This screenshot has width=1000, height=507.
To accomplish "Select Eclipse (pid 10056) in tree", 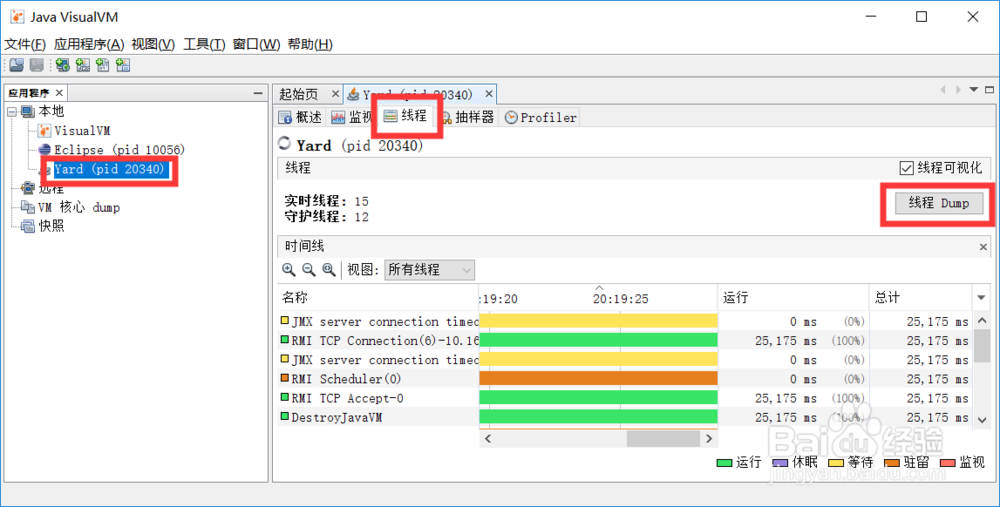I will point(112,150).
